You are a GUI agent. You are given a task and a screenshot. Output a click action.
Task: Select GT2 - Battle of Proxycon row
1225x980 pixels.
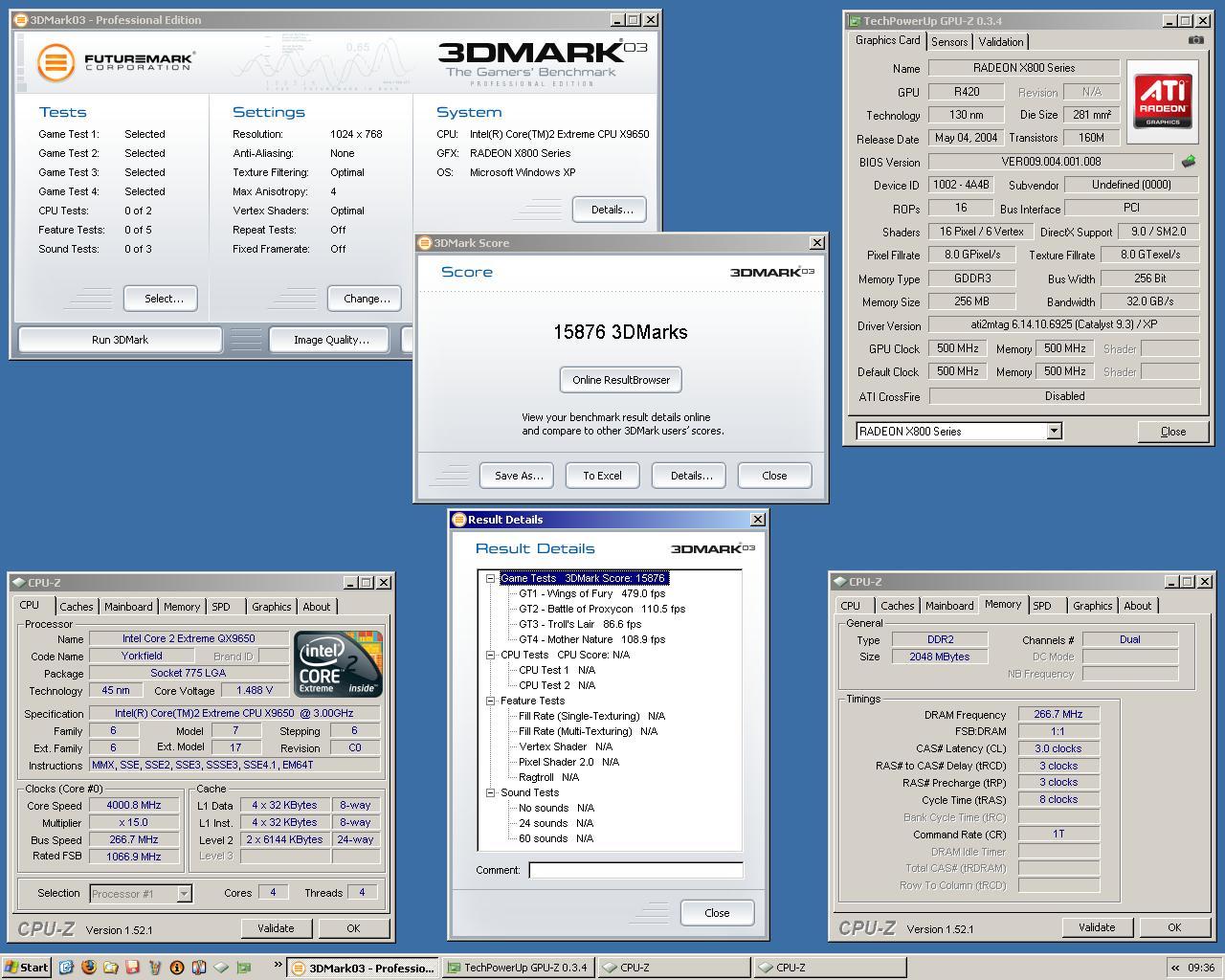[x=602, y=609]
